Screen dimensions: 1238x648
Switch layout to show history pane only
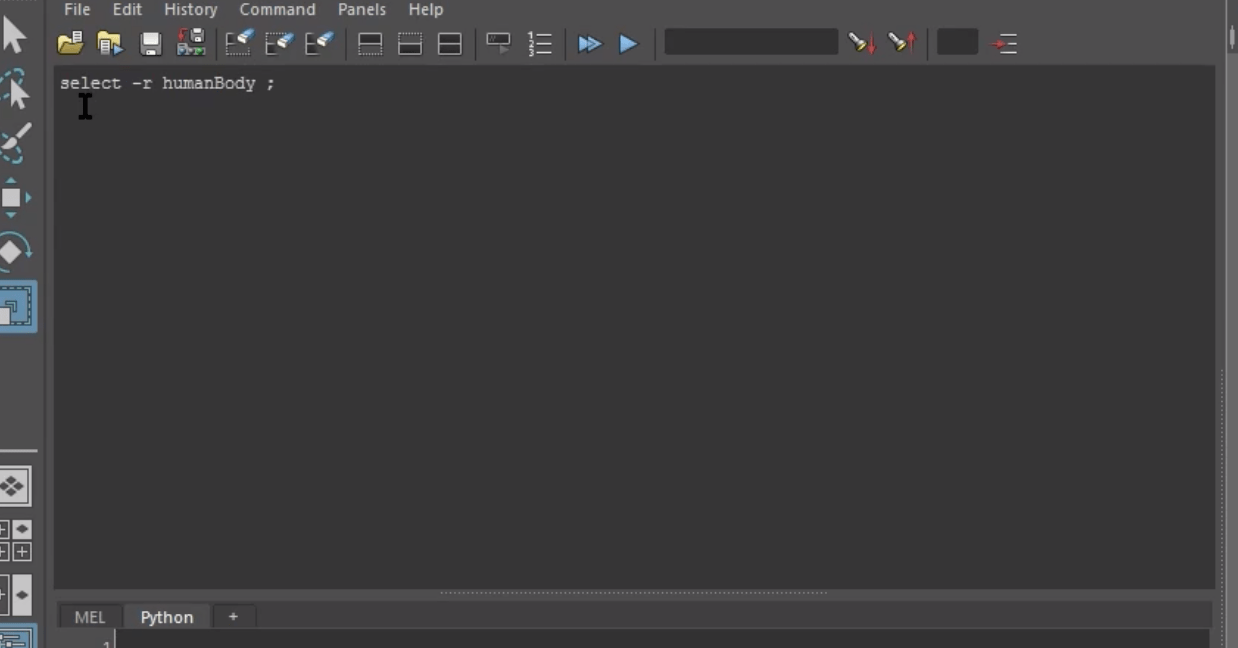(369, 43)
